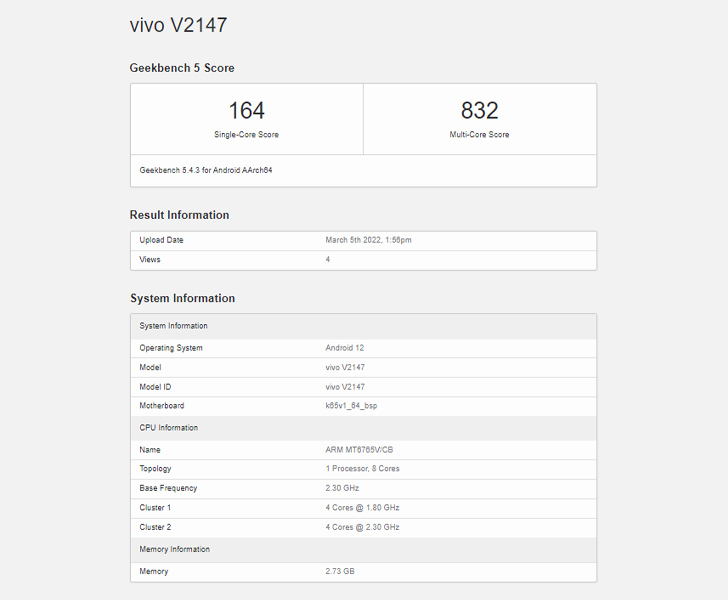The image size is (728, 600).
Task: Select the Base Frequency 2.30 GHz value
Action: pos(342,488)
